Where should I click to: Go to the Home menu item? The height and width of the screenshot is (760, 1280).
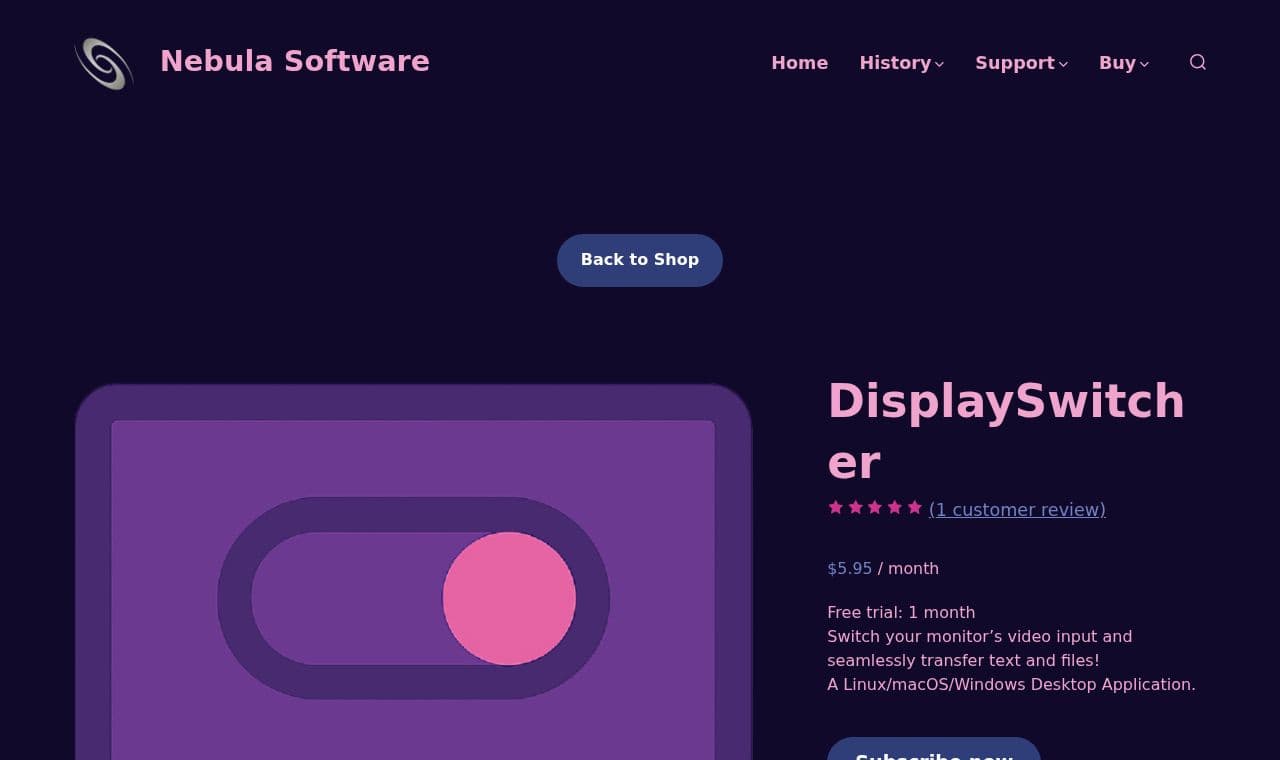tap(799, 63)
